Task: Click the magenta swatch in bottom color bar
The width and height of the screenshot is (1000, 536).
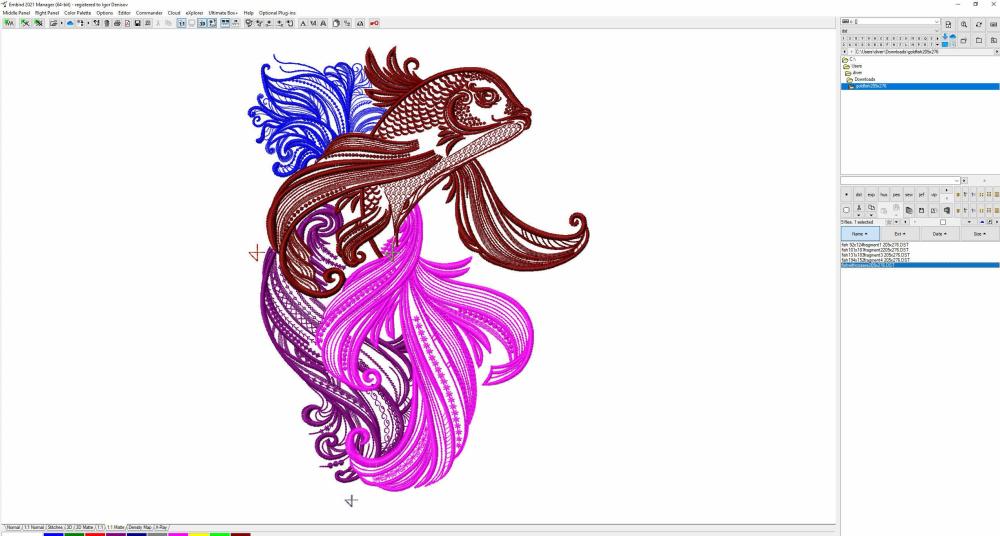Action: [x=178, y=534]
